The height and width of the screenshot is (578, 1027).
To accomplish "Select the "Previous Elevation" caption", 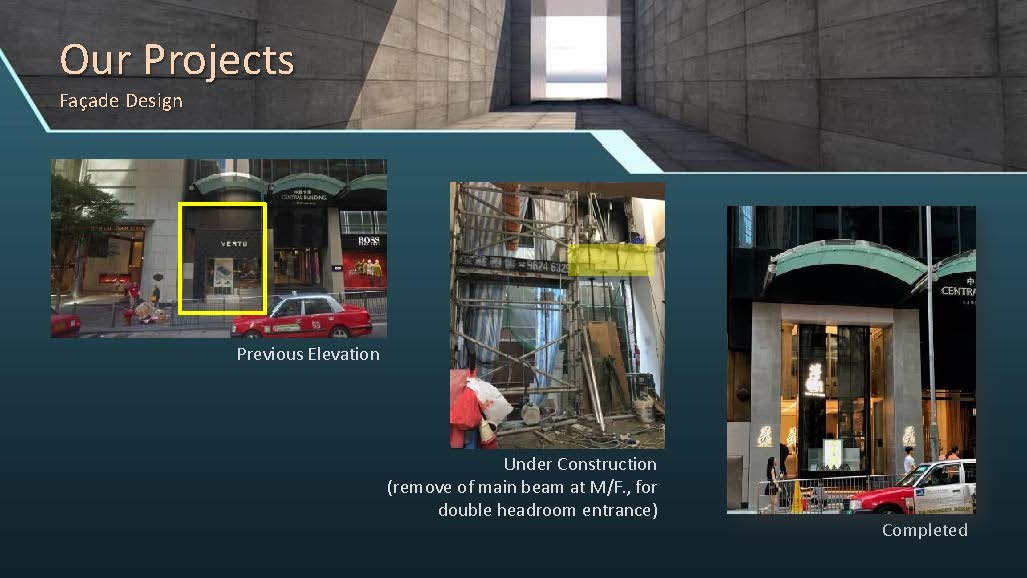I will pyautogui.click(x=307, y=354).
